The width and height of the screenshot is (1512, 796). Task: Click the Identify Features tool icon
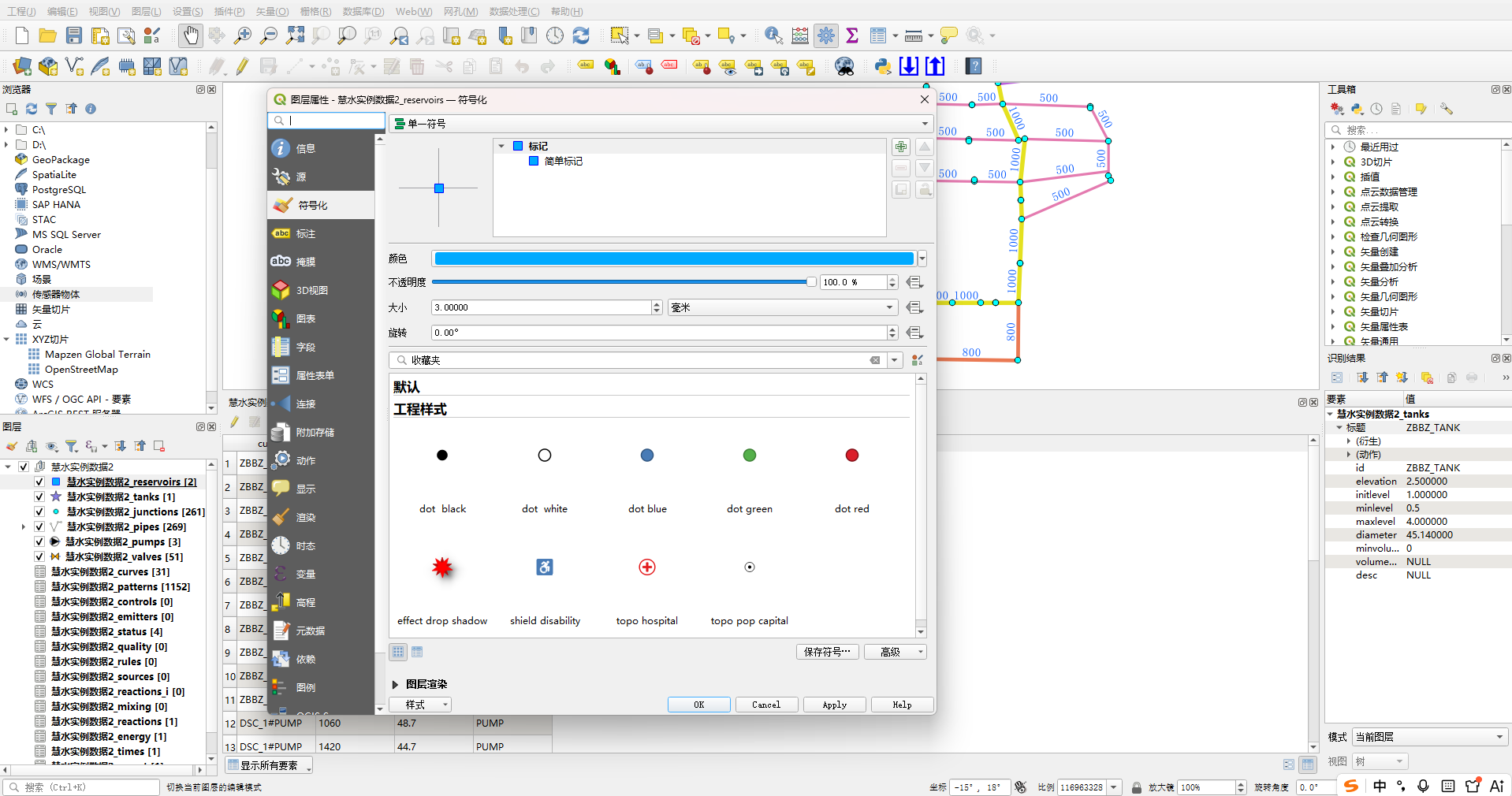click(x=773, y=35)
